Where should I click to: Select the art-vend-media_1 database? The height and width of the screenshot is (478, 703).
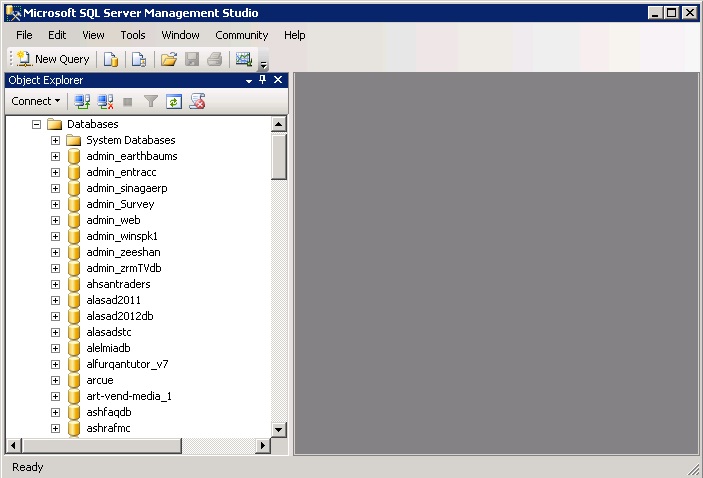point(129,396)
